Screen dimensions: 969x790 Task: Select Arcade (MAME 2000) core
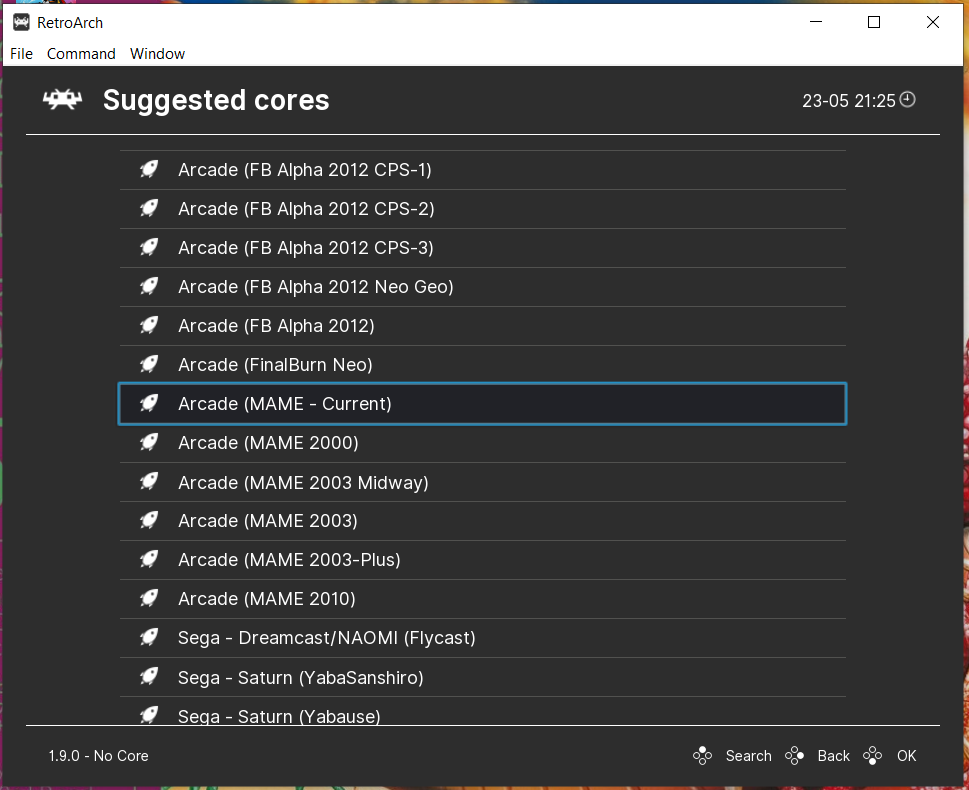[x=483, y=443]
